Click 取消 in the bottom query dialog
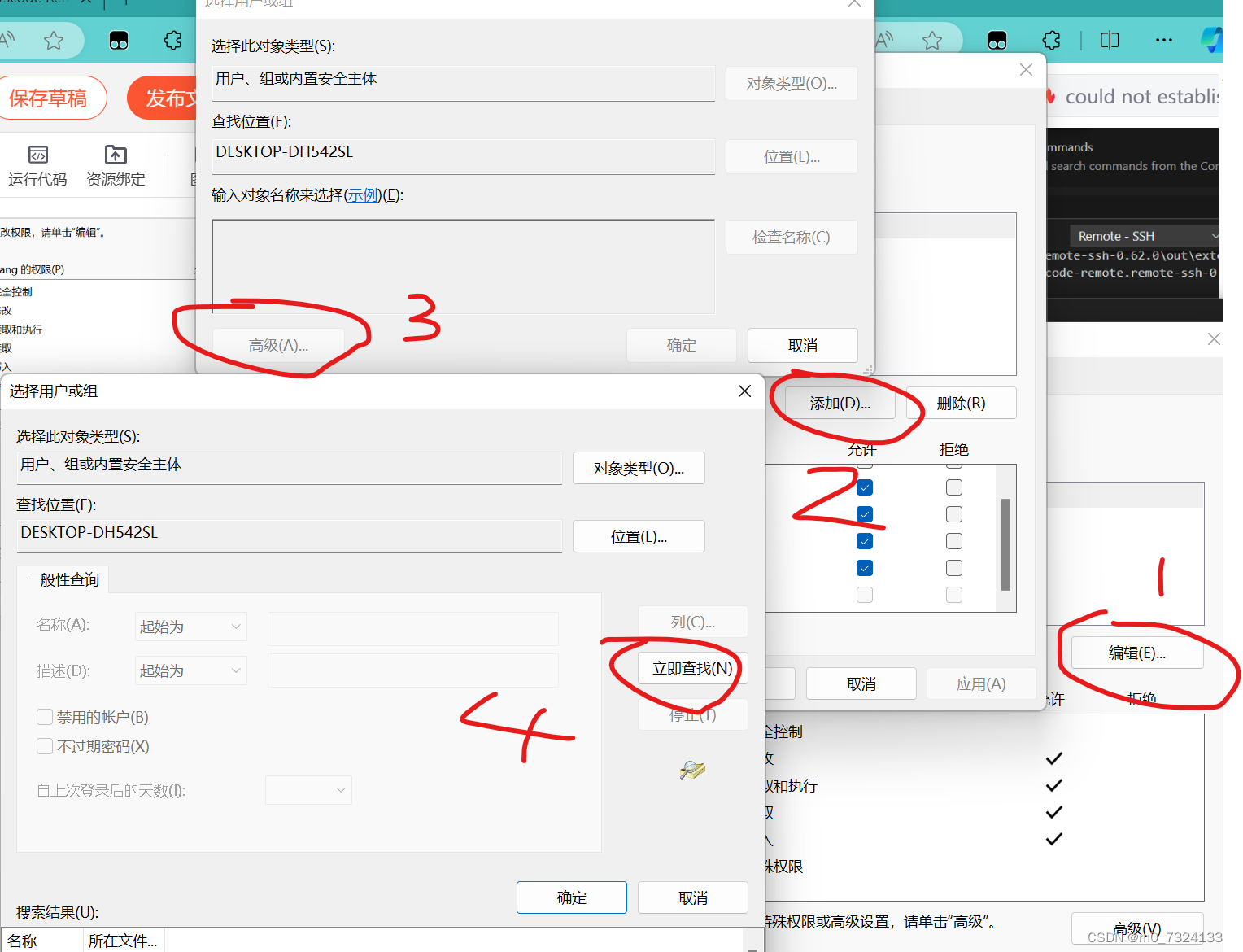Image resolution: width=1243 pixels, height=952 pixels. click(693, 897)
